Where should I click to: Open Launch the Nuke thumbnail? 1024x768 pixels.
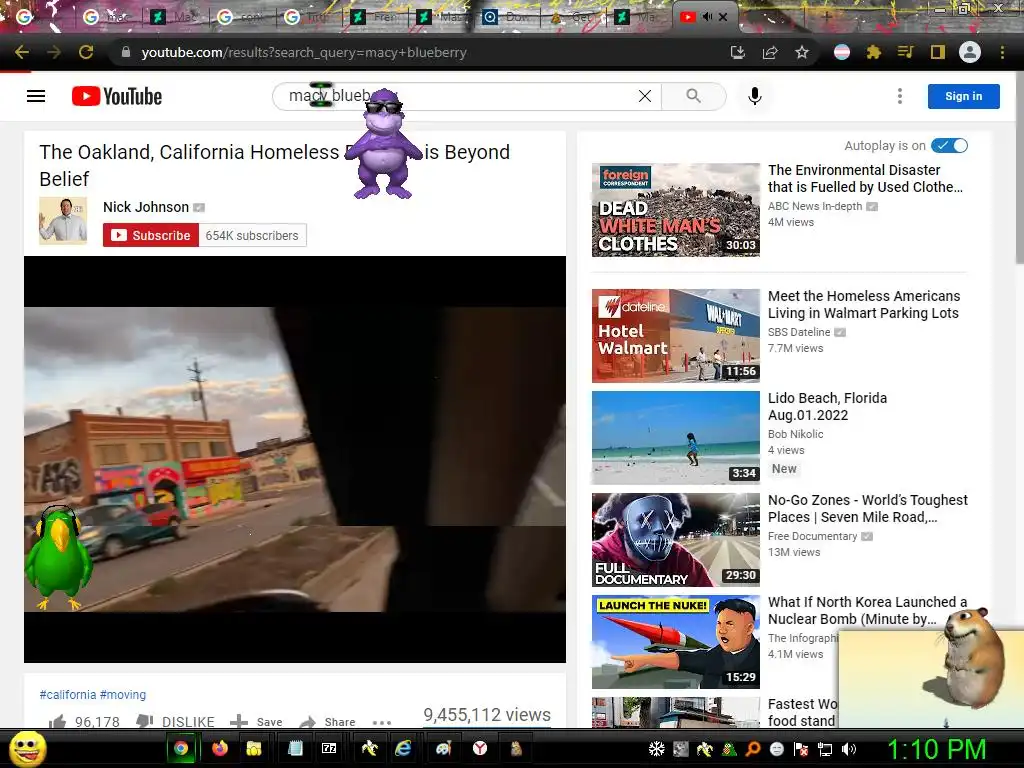[x=676, y=642]
